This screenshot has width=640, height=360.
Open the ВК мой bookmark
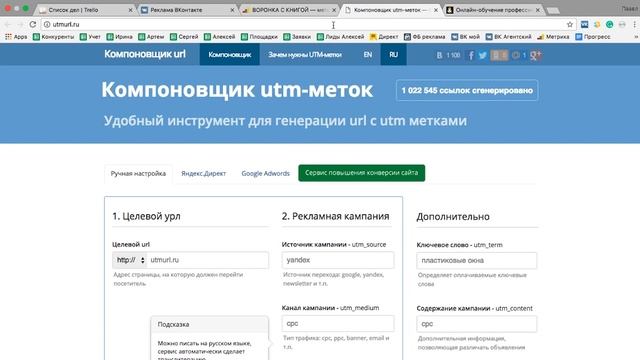point(465,37)
